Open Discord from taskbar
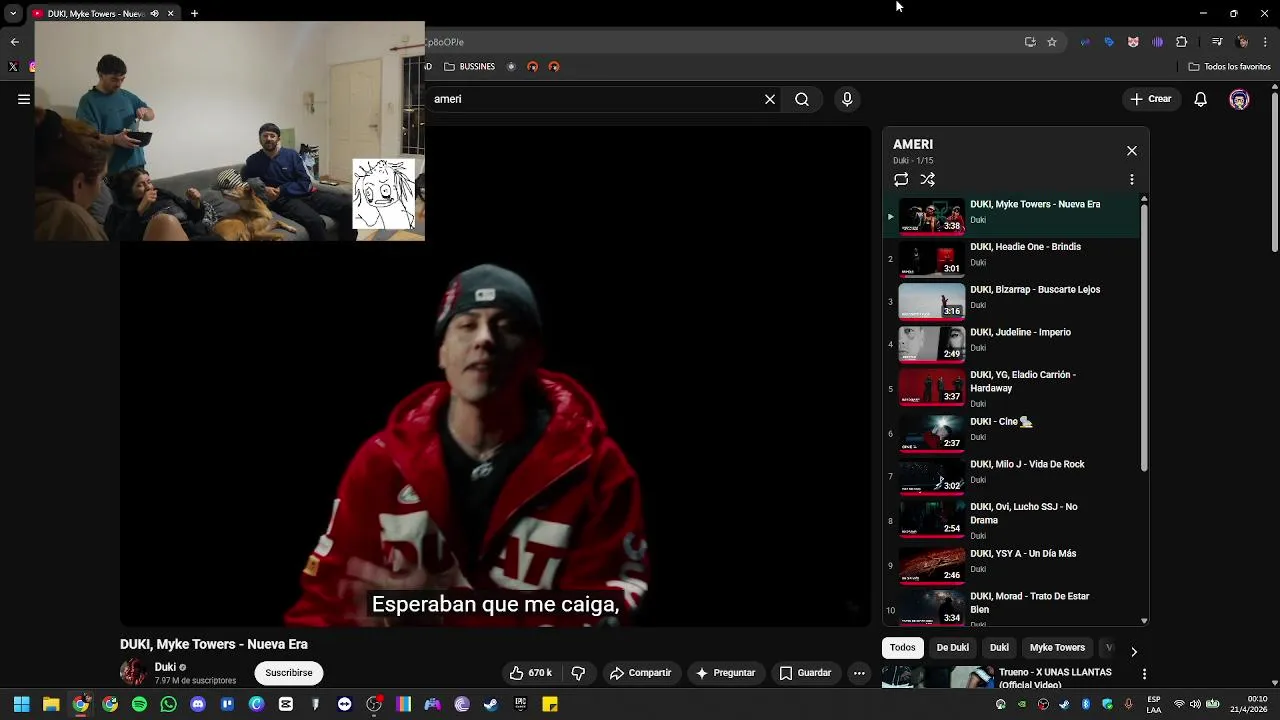Screen dimensions: 1280x720 (198, 704)
